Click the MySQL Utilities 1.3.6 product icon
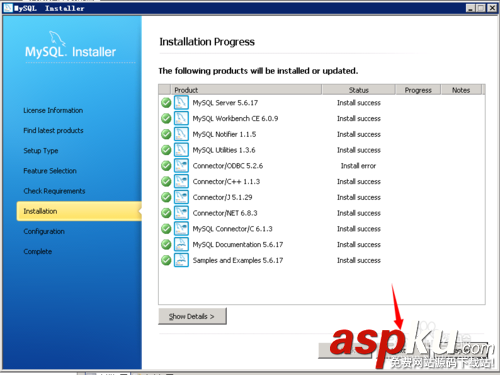The image size is (500, 375). pos(181,150)
